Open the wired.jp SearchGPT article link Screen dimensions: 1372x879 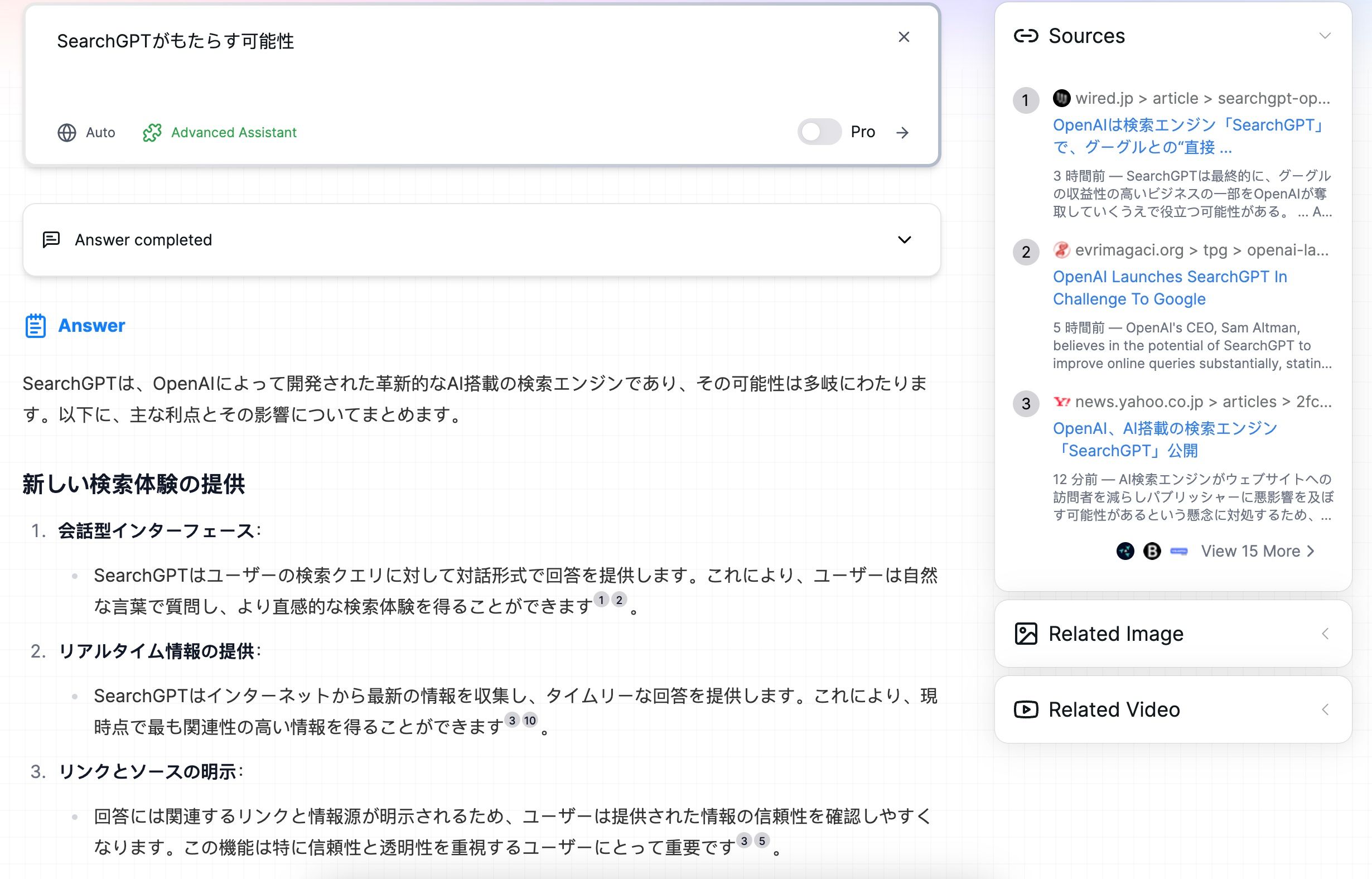tap(1188, 136)
